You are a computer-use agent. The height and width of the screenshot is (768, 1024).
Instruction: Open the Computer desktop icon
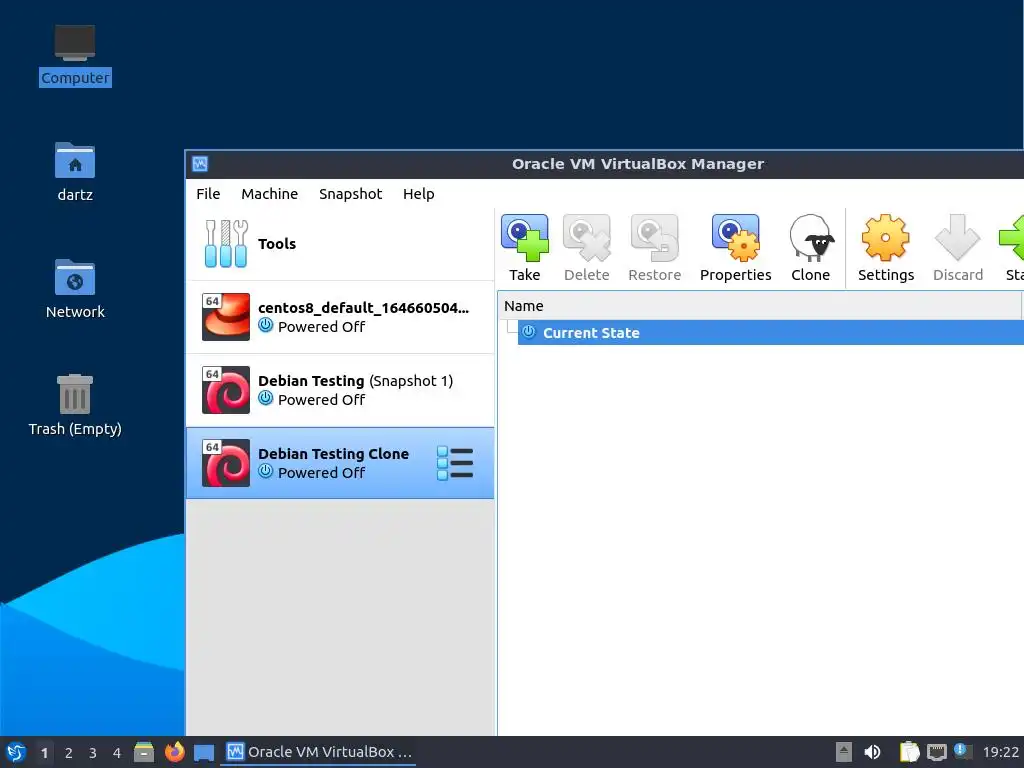74,42
